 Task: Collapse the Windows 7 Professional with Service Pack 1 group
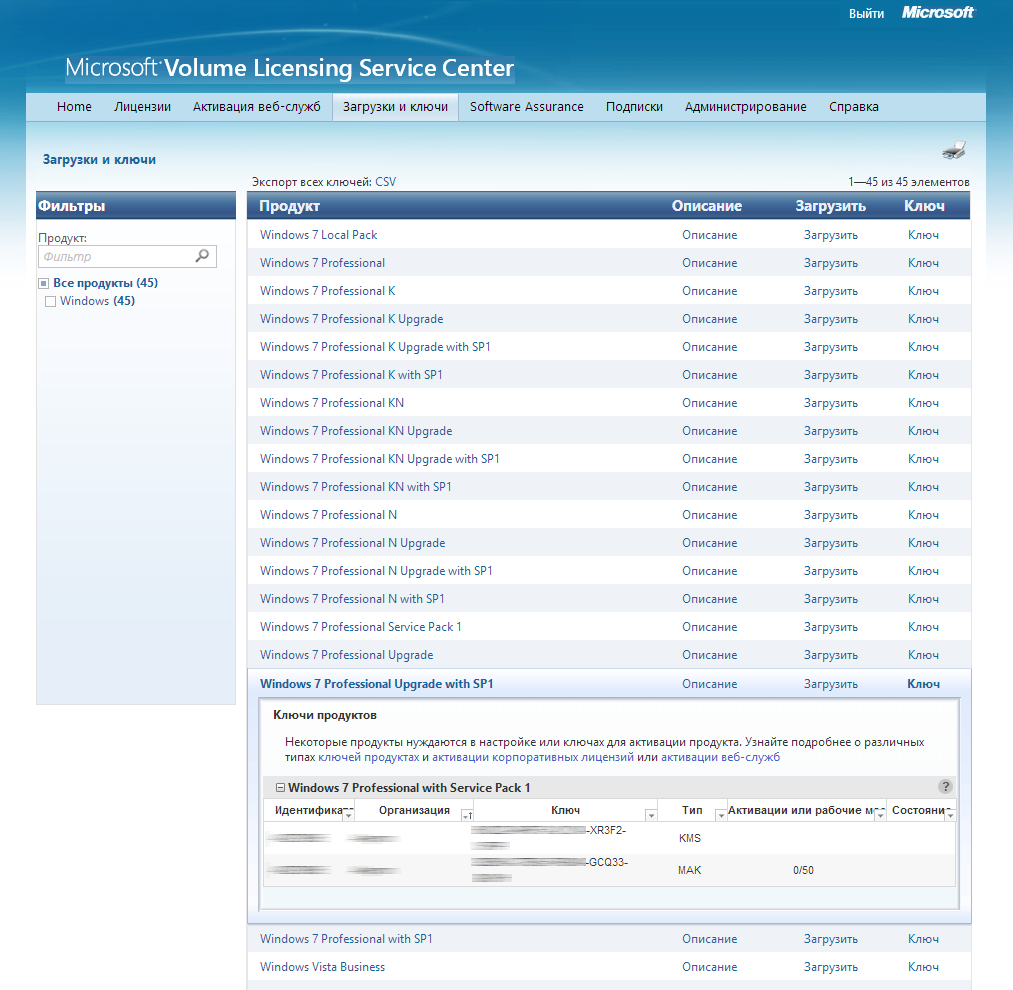[280, 787]
